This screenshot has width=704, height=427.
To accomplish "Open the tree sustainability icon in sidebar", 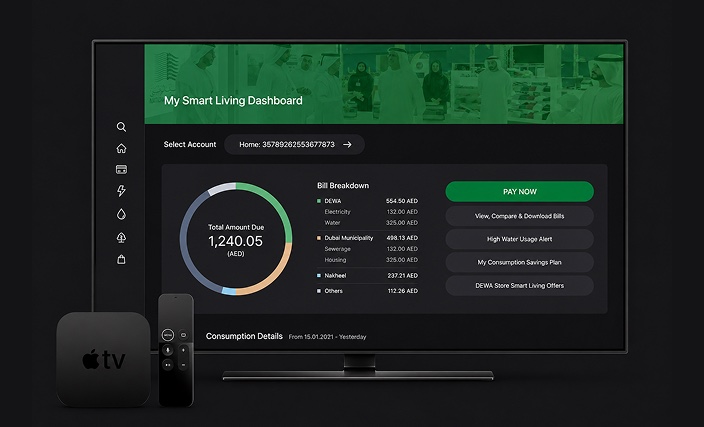I will (121, 238).
